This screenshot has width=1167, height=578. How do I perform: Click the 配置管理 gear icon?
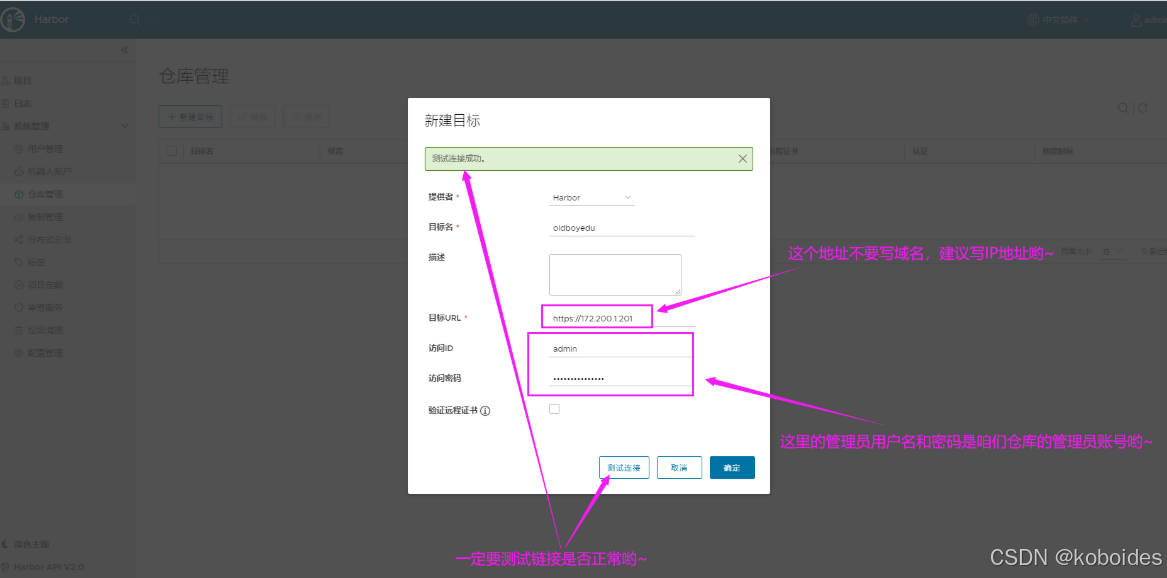(x=20, y=353)
